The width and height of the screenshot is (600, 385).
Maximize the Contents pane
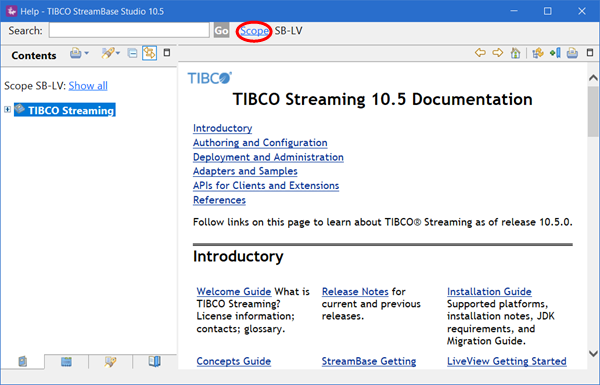tap(167, 52)
